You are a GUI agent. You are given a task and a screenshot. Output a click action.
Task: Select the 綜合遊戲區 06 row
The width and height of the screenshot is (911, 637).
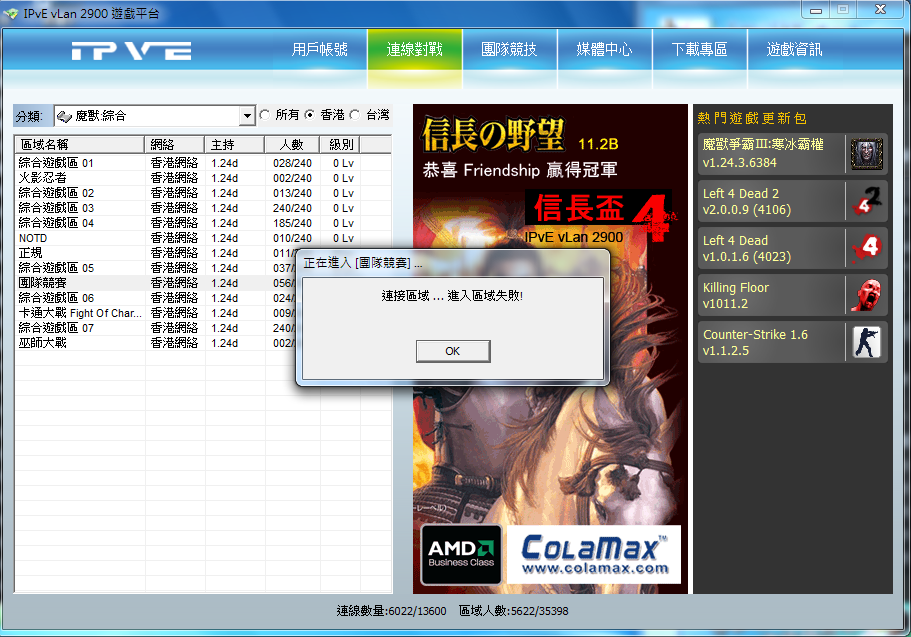pos(156,298)
